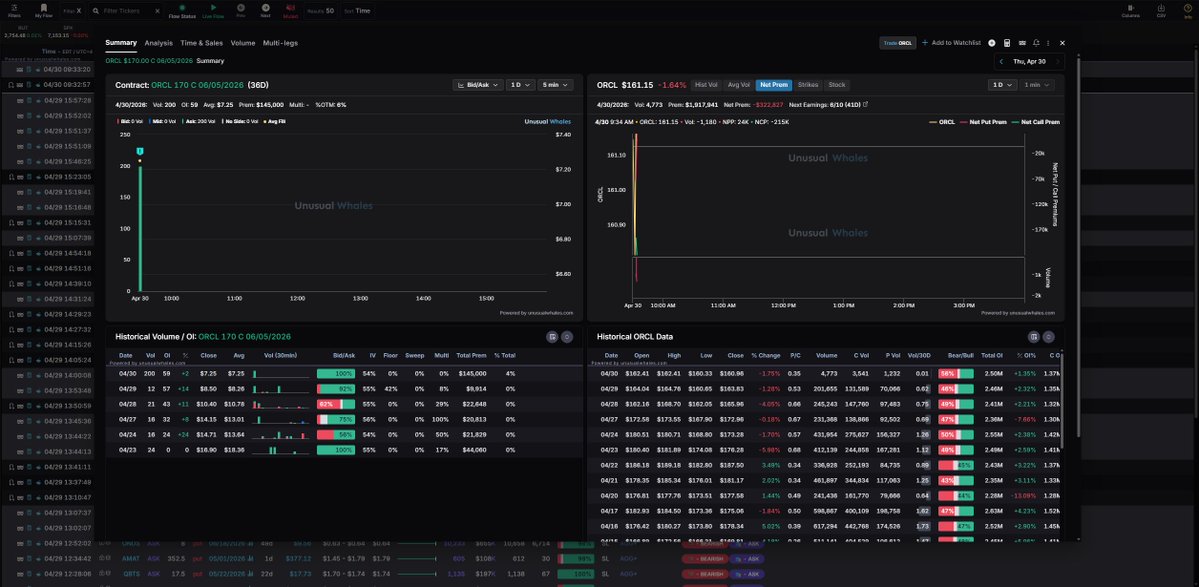
Task: Open the Time & Sales tab
Action: click(202, 43)
